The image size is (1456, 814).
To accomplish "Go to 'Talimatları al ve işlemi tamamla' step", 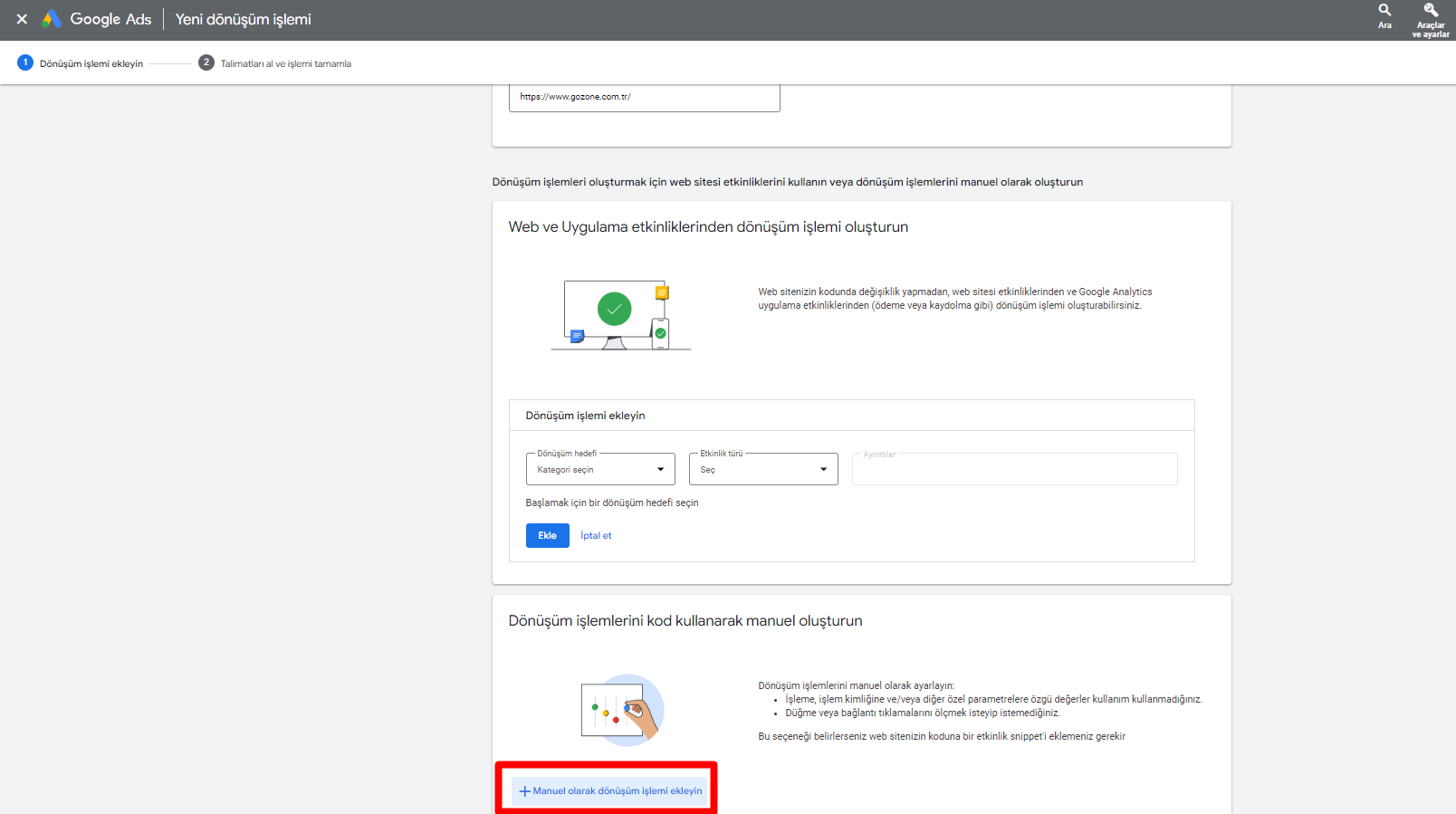I will tap(285, 64).
